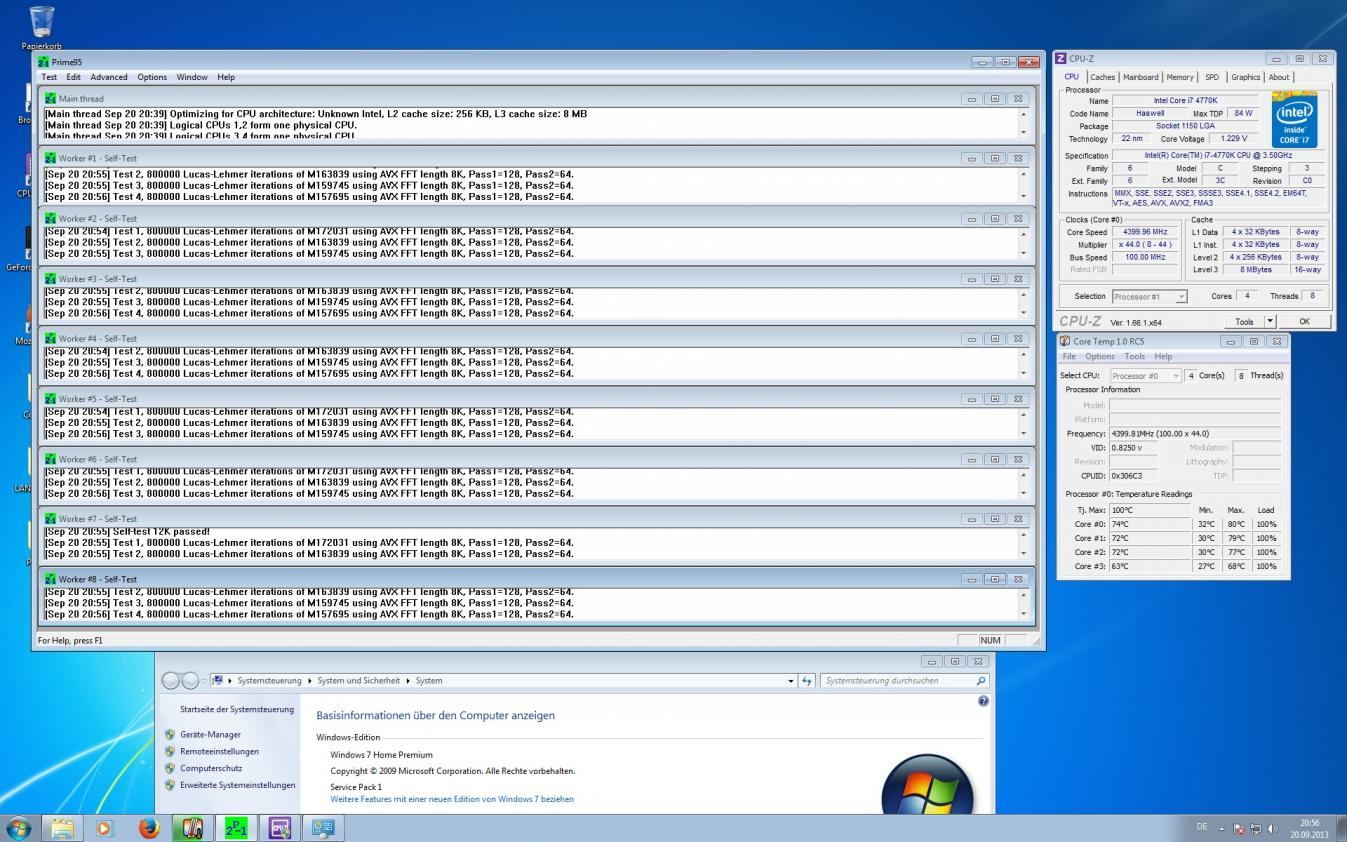The height and width of the screenshot is (842, 1347).
Task: Open the Papierkorb recycle bin on desktop
Action: (x=42, y=26)
